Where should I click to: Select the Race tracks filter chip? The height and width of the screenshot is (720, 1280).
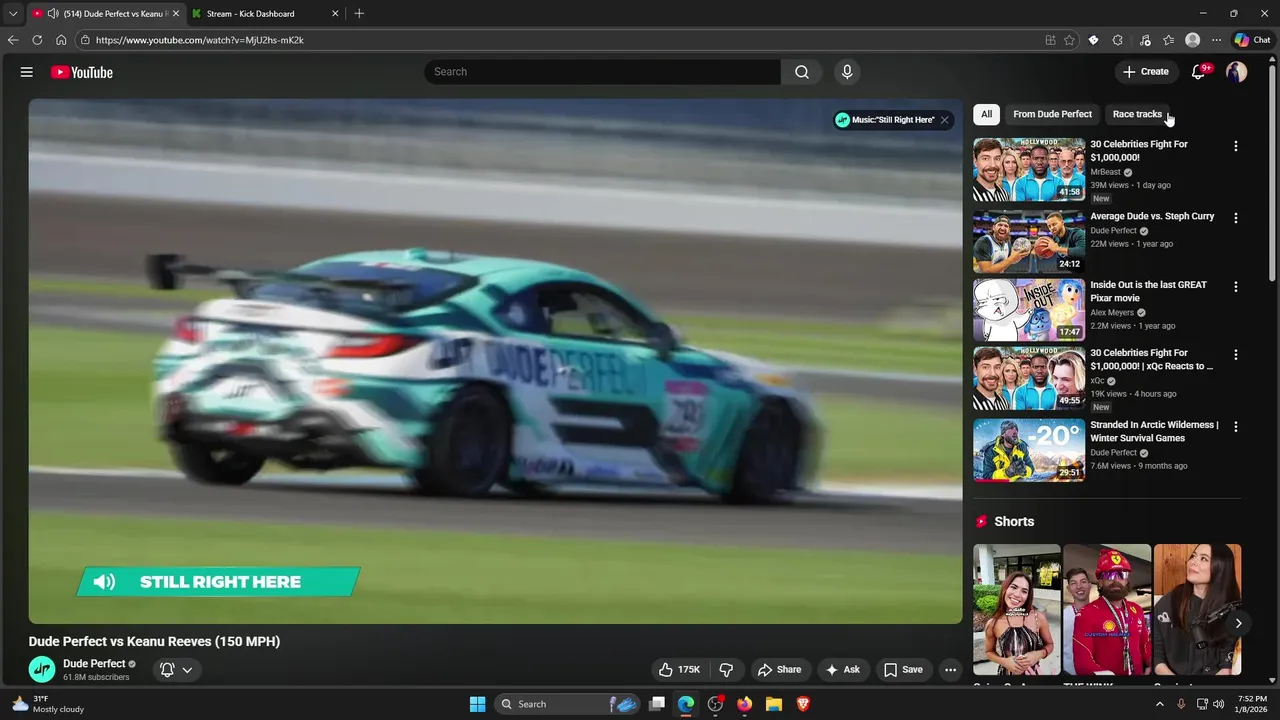(1137, 114)
